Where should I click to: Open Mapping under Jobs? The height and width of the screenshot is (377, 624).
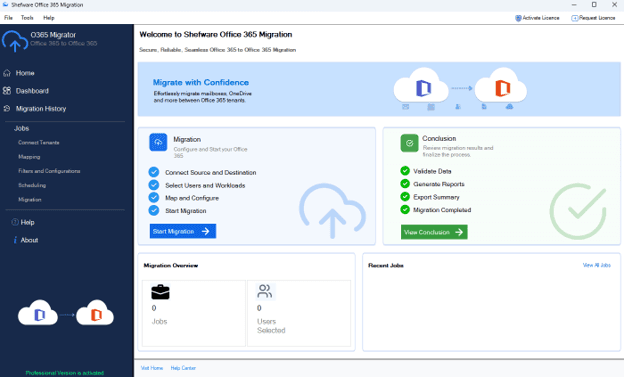pyautogui.click(x=29, y=157)
